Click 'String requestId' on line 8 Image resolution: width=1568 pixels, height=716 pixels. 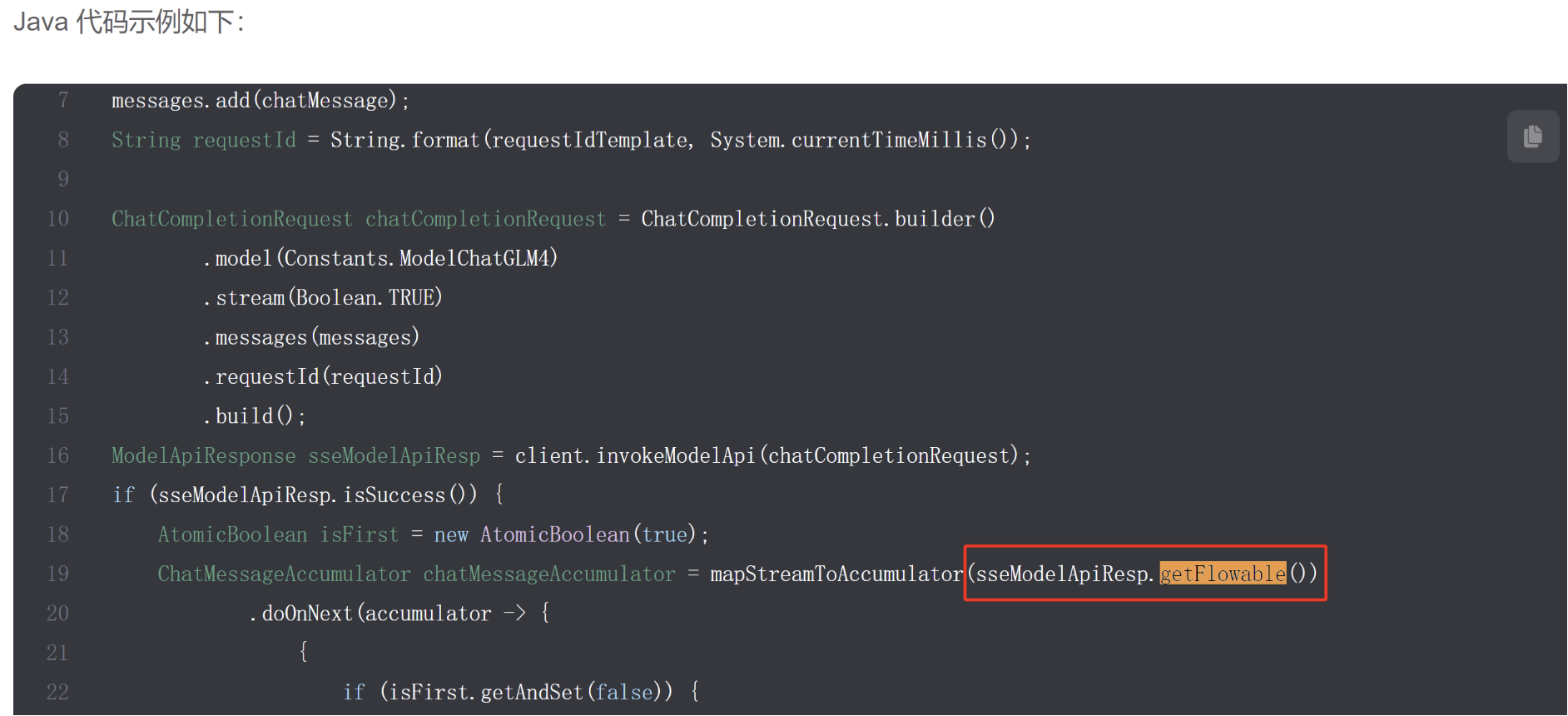(x=204, y=140)
